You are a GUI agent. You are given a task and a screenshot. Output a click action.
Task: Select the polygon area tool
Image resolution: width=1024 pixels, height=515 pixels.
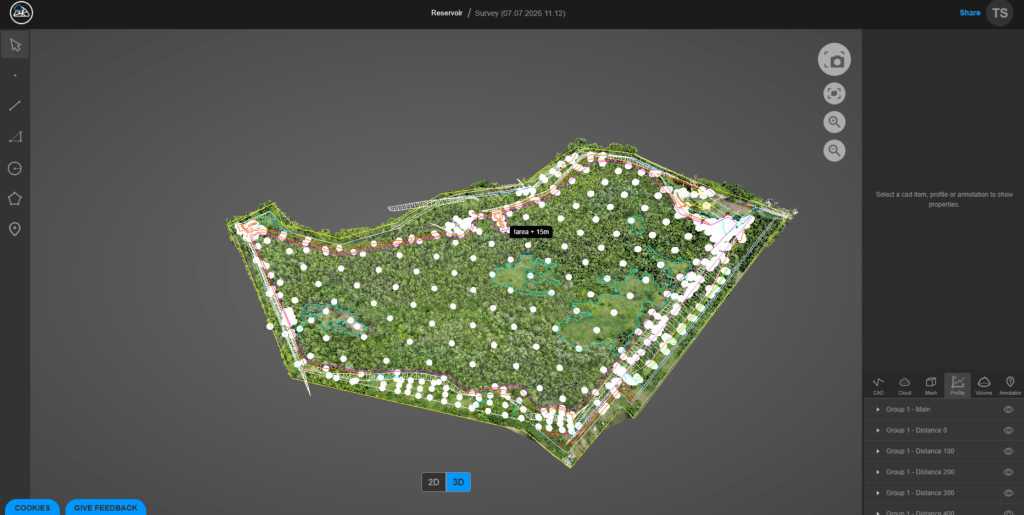click(x=15, y=198)
